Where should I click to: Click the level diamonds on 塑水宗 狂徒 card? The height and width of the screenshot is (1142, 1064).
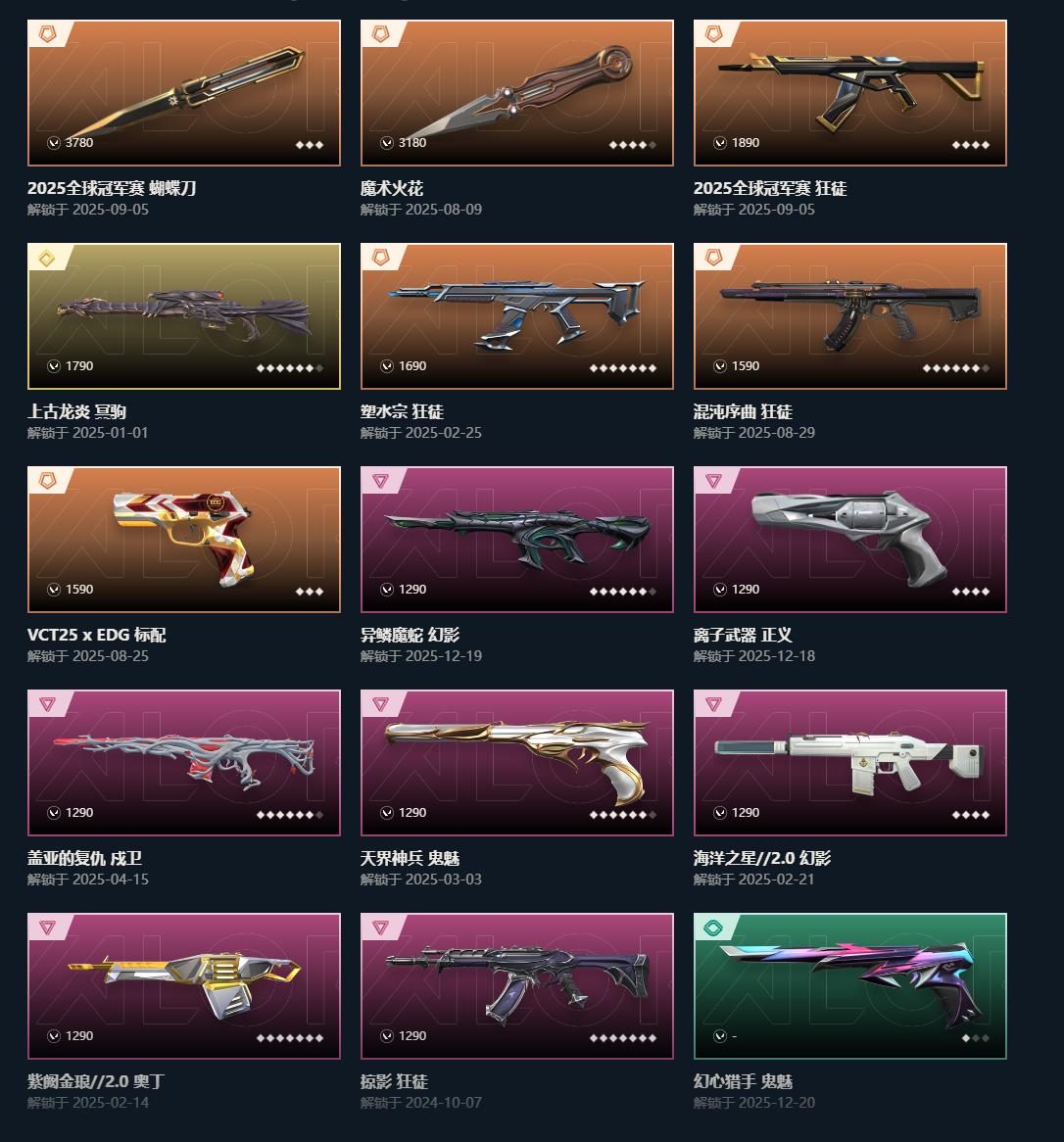[x=623, y=368]
